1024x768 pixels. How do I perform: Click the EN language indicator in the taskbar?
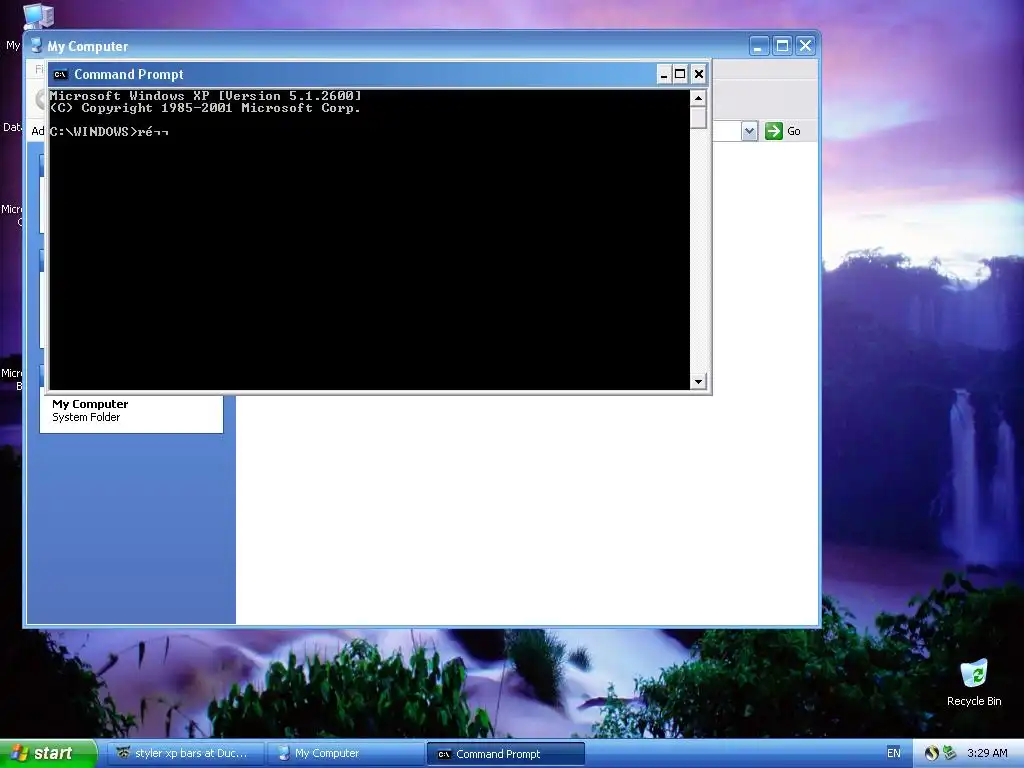893,753
